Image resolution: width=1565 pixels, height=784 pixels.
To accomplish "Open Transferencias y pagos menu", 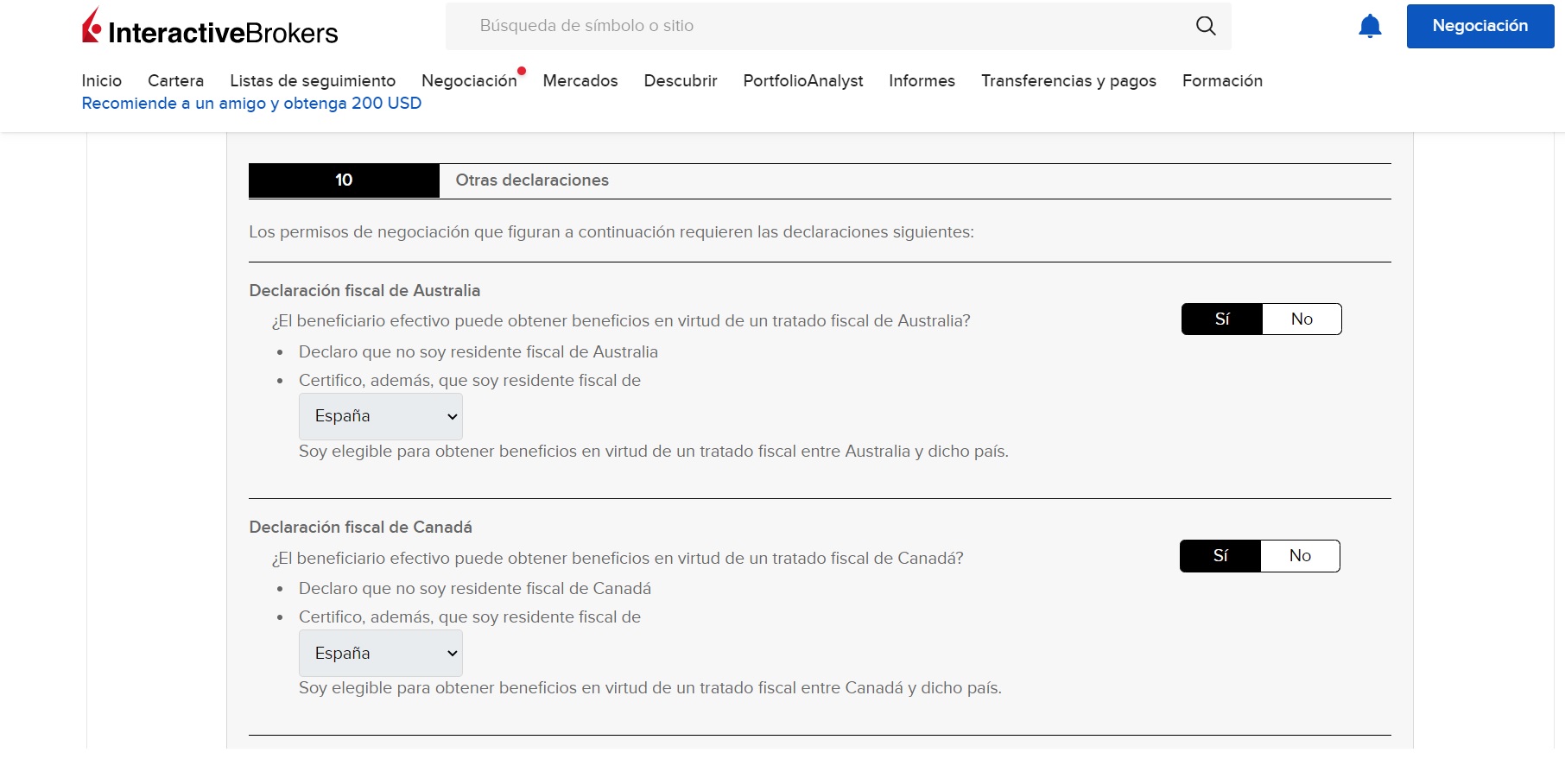I will 1068,80.
